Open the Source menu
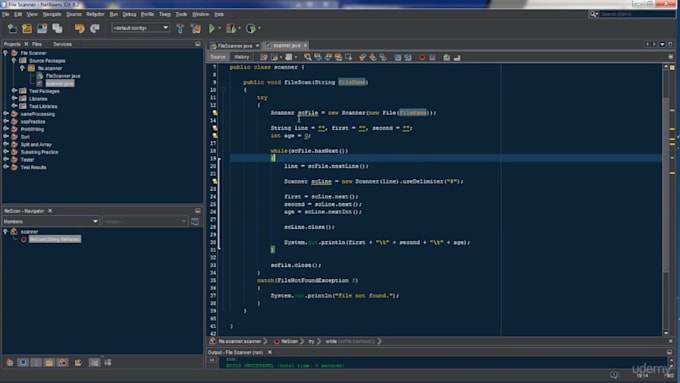680x383 pixels. click(74, 14)
